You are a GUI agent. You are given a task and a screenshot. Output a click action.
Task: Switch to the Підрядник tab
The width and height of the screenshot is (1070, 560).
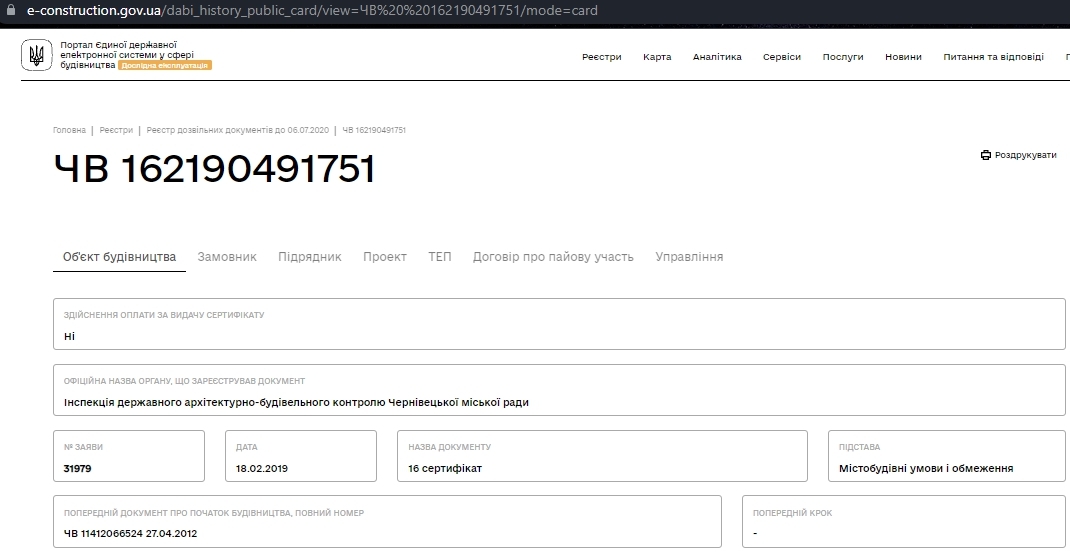309,257
